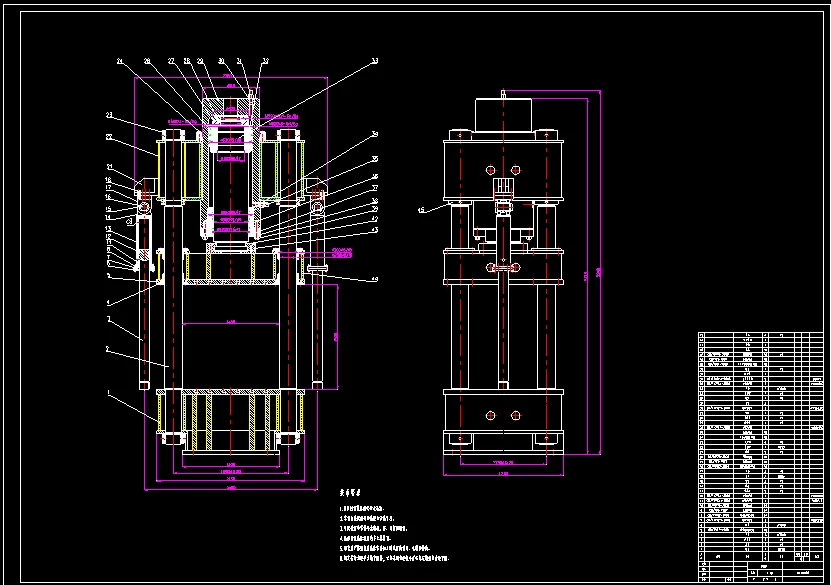The image size is (831, 585).
Task: Select the last line of technical requirement notes
Action: click(x=394, y=558)
